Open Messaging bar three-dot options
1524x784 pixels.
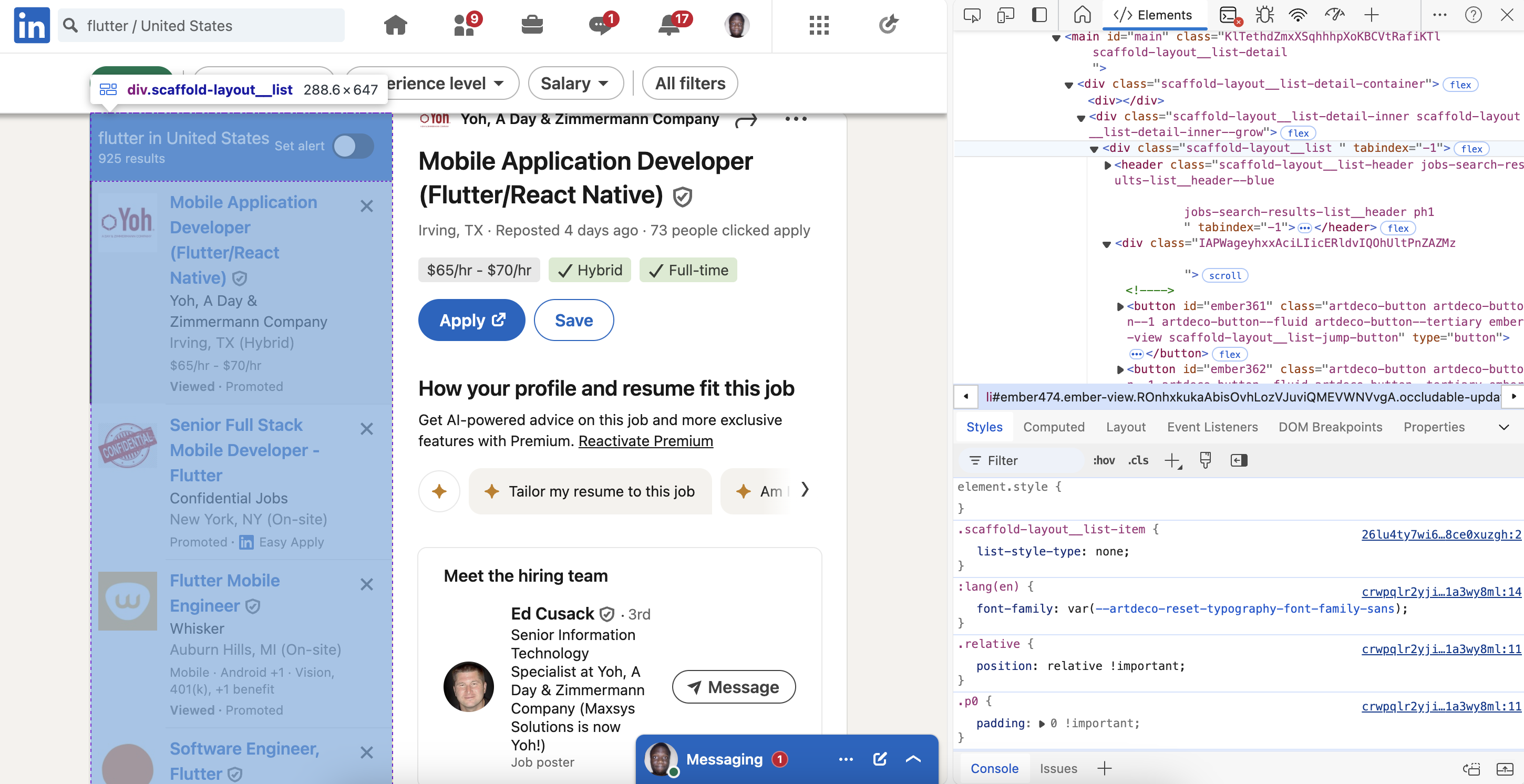846,759
